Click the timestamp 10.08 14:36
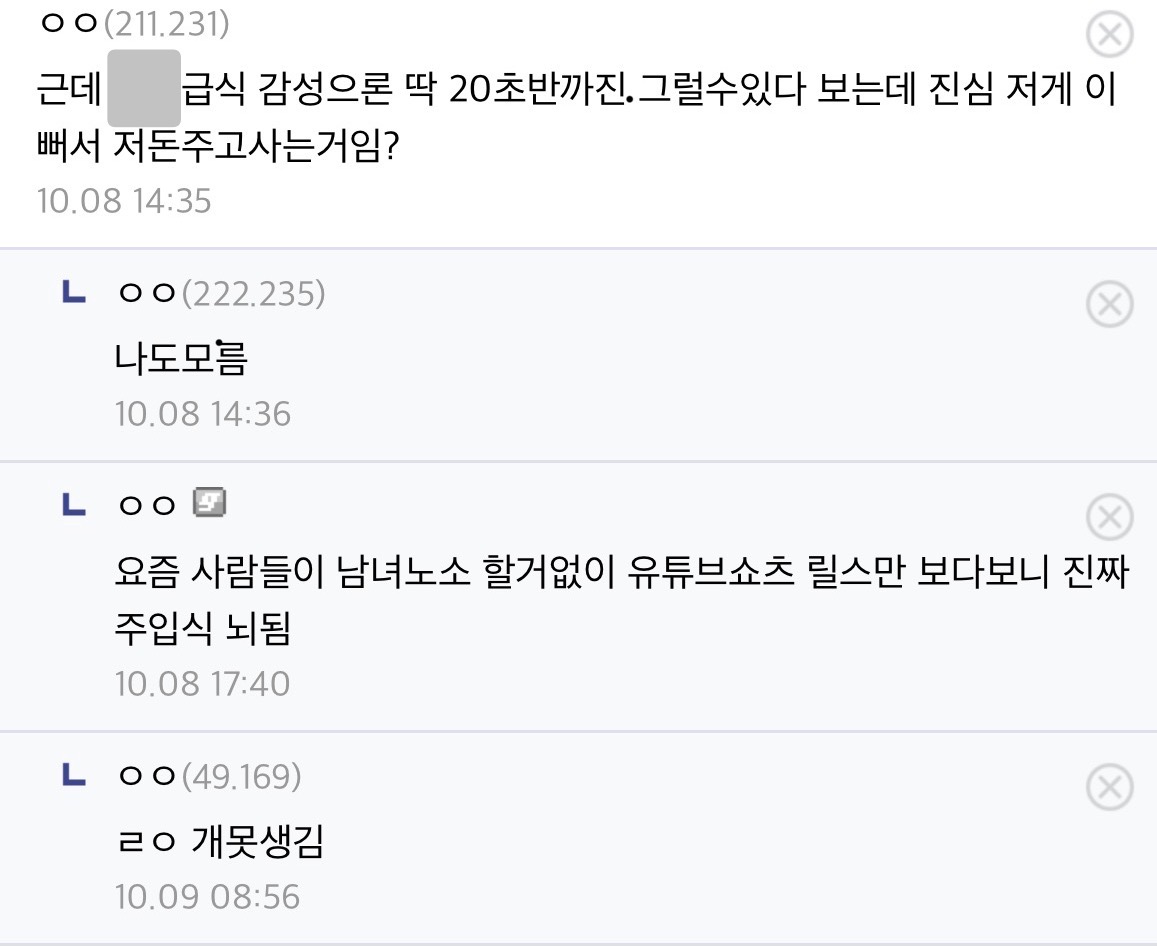Viewport: 1157px width, 946px height. 203,413
